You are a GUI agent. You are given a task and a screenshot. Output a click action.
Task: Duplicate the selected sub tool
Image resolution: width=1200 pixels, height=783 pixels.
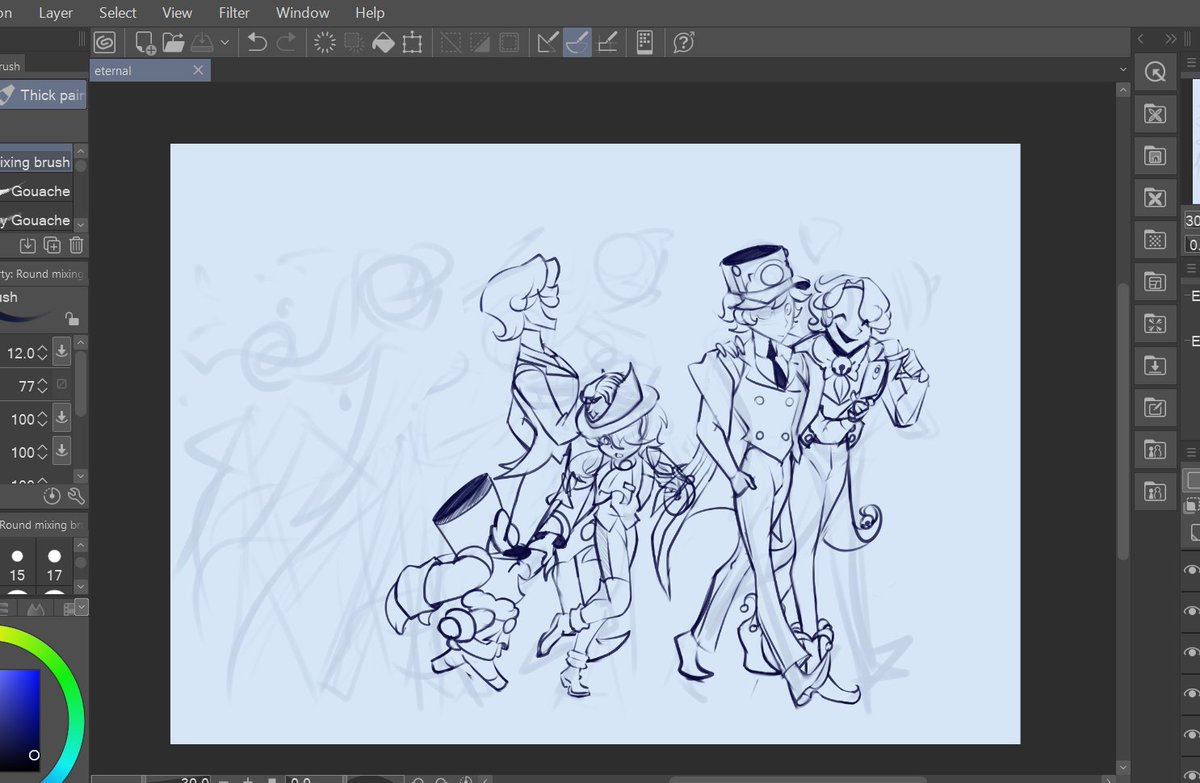pyautogui.click(x=52, y=245)
